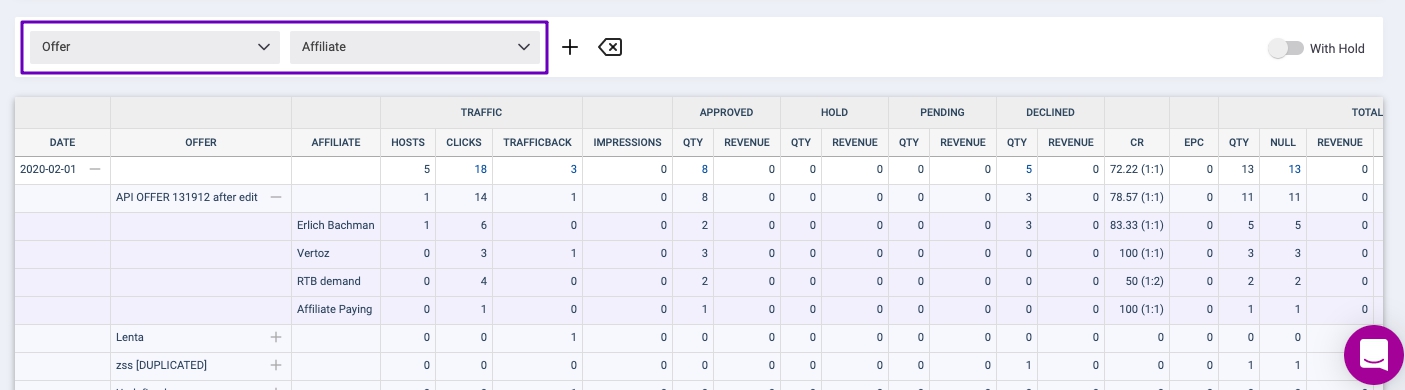Open declined qty 5 in 2020-02-01 row
1405x390 pixels.
click(1030, 170)
